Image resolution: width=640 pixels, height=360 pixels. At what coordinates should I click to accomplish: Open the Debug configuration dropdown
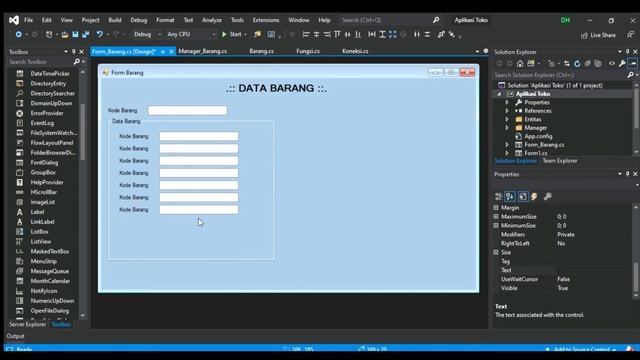click(147, 35)
